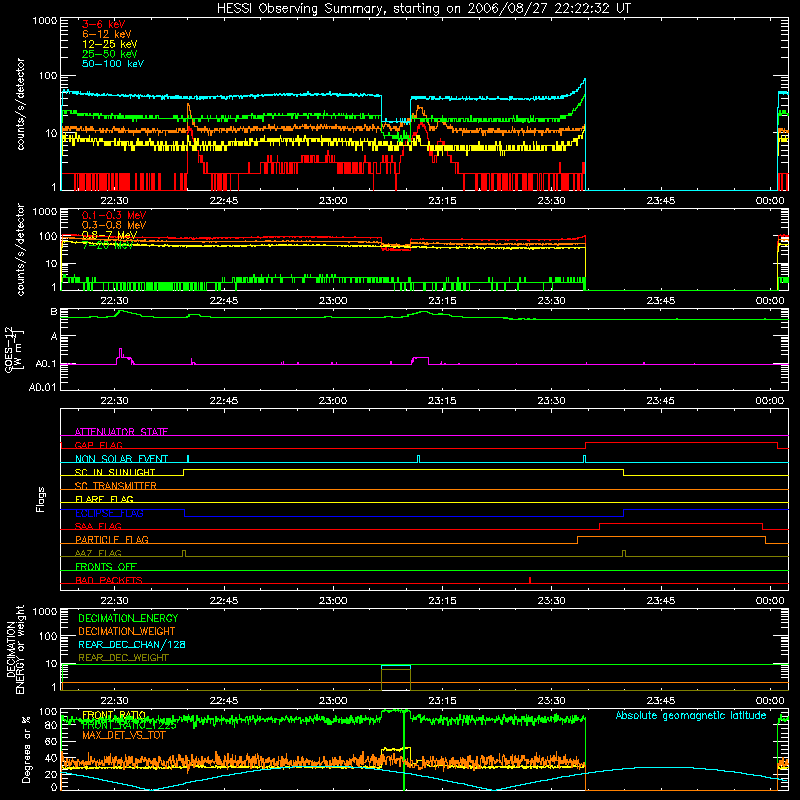800x800 pixels.
Task: Click the REAR_DEC_WEIGHT legend label
Action: 123,658
